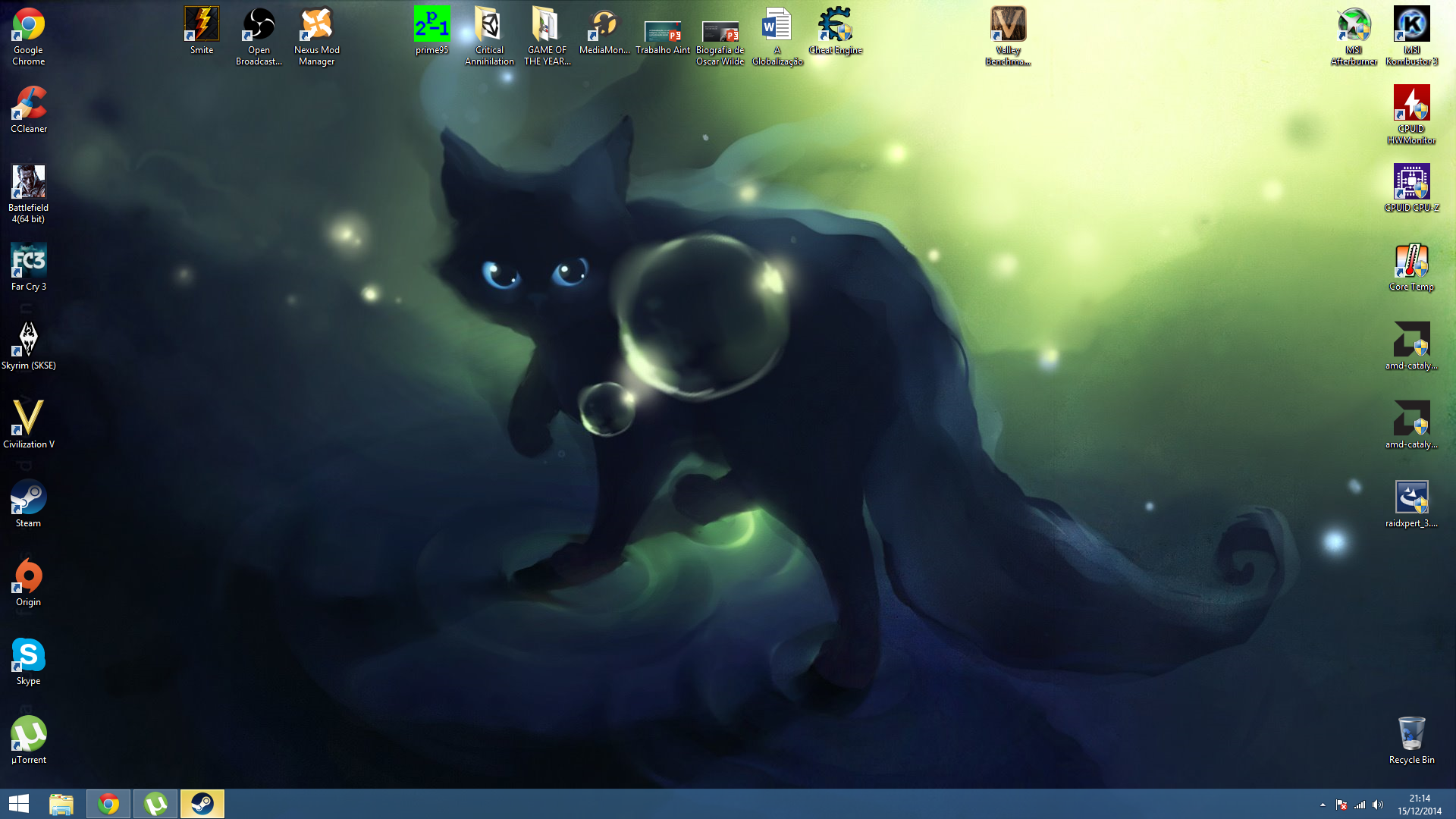Click the Core Temp desktop icon
Image resolution: width=1456 pixels, height=819 pixels.
[x=1411, y=262]
